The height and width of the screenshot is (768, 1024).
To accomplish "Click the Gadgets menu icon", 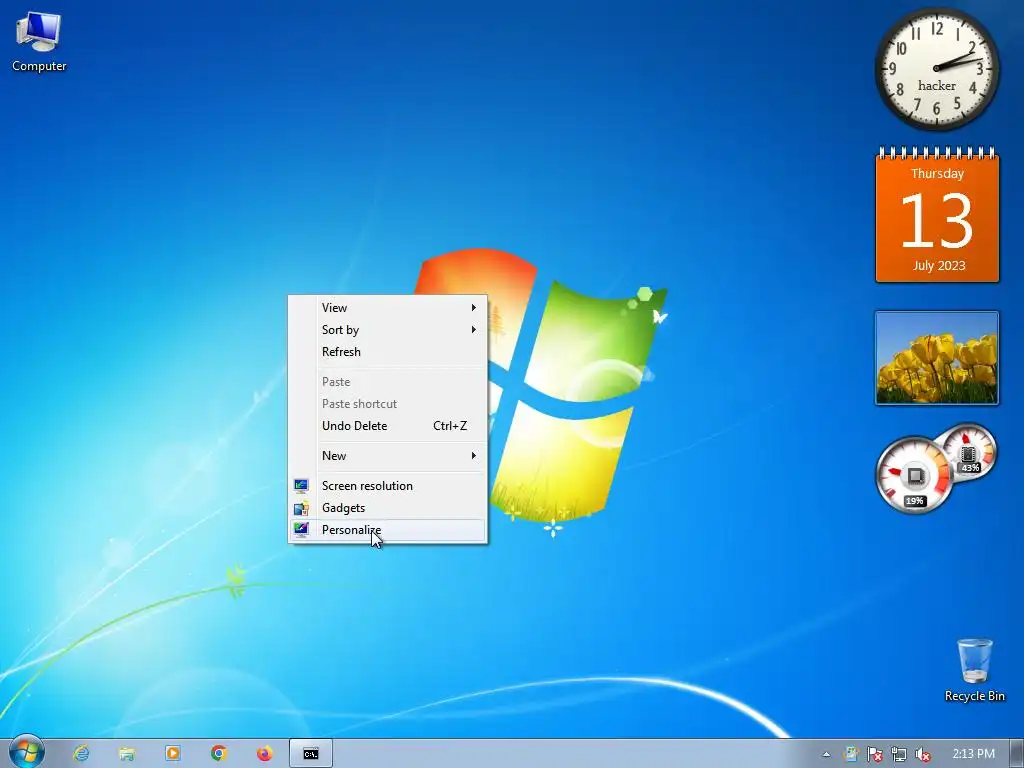I will click(x=301, y=508).
